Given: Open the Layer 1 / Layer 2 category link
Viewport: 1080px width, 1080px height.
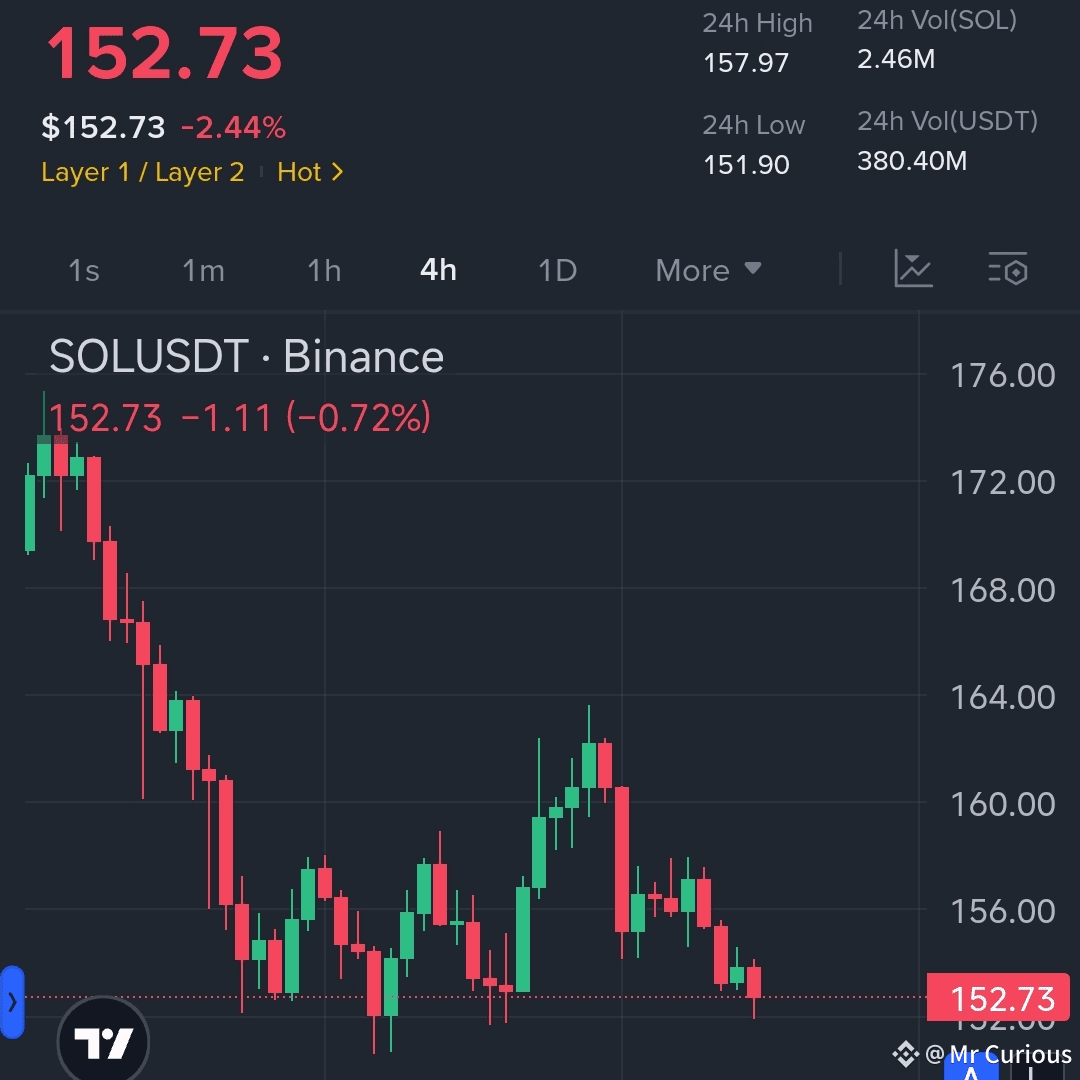Looking at the screenshot, I should point(143,172).
